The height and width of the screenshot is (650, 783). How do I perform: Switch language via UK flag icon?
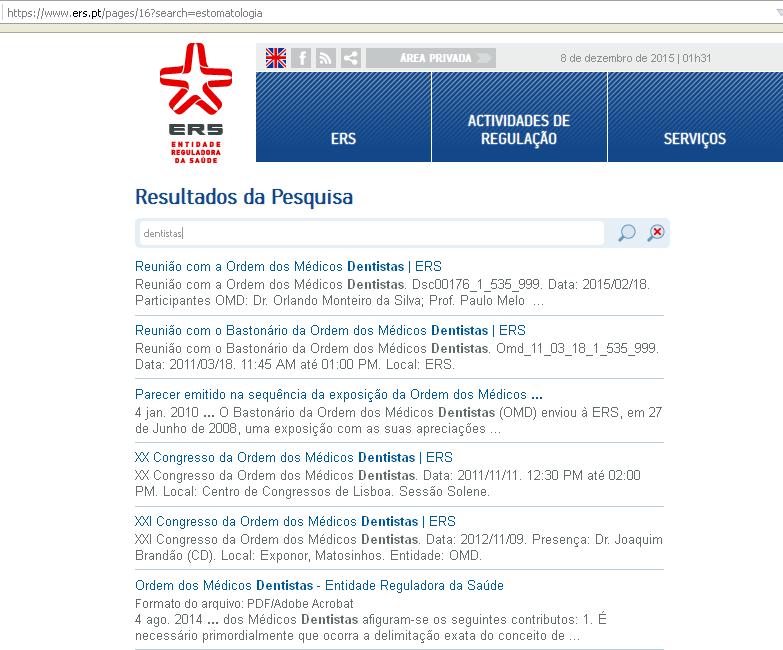pos(276,58)
